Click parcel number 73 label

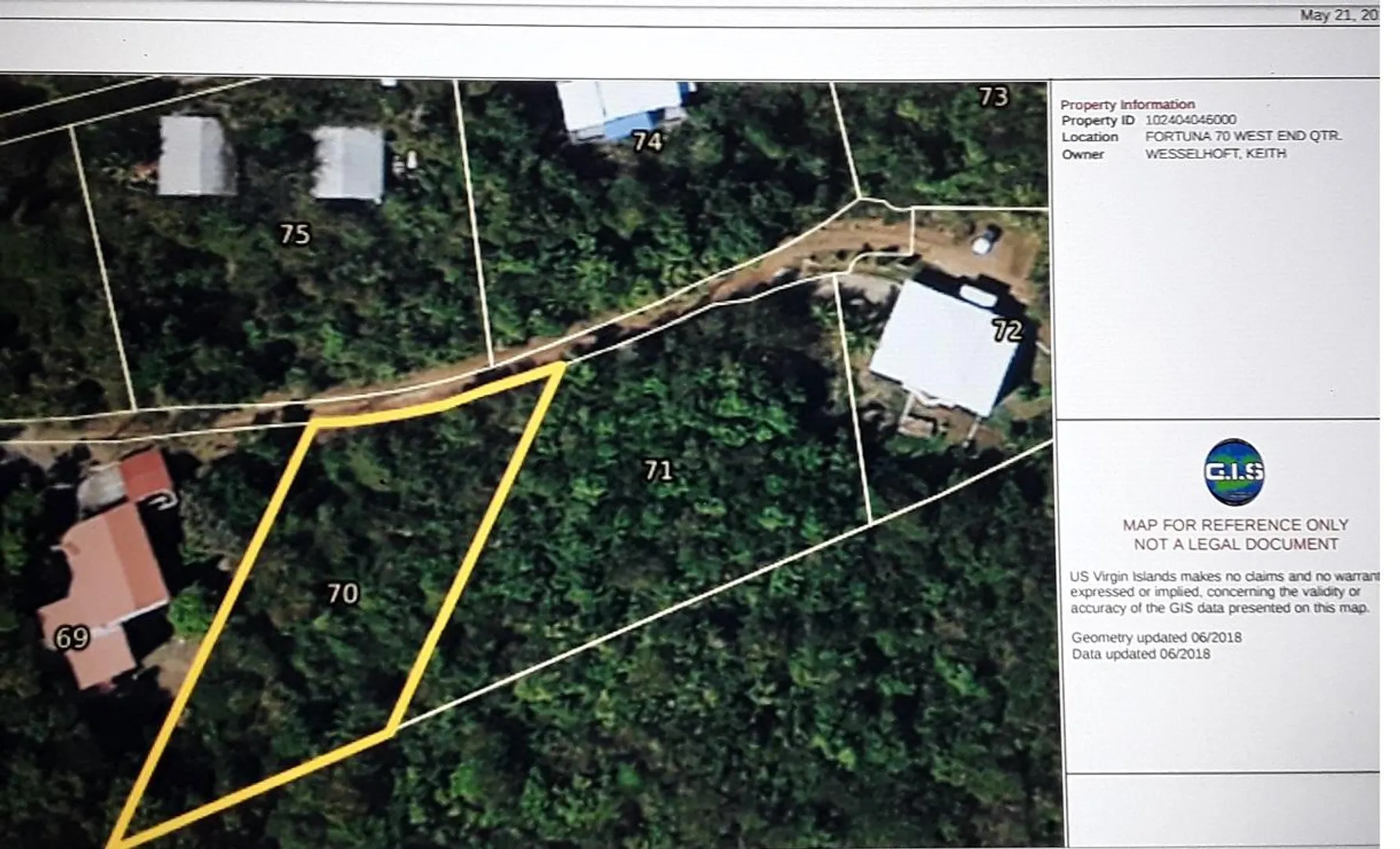pyautogui.click(x=993, y=97)
